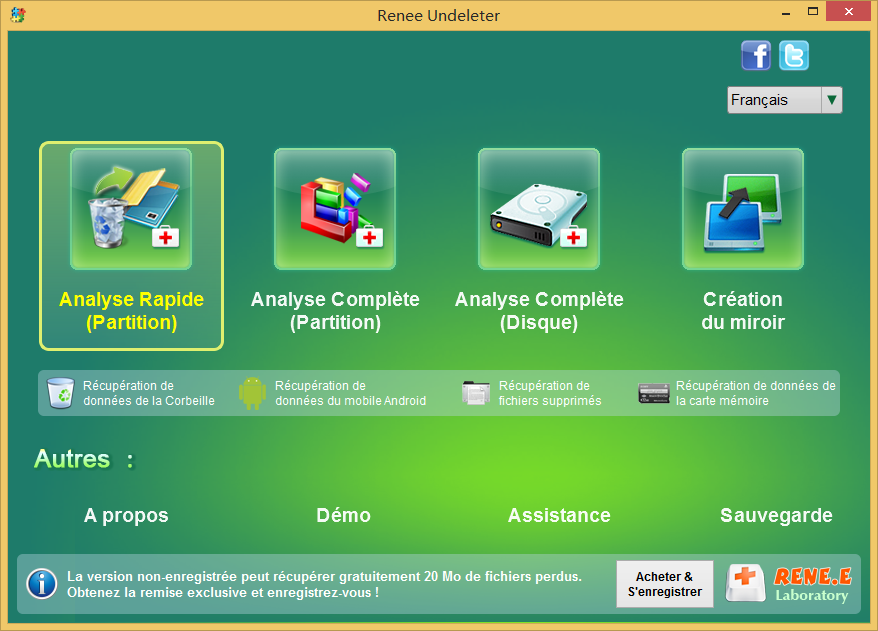Launch Analyse Rapide recycle bin icon
The height and width of the screenshot is (631, 878).
[x=131, y=209]
